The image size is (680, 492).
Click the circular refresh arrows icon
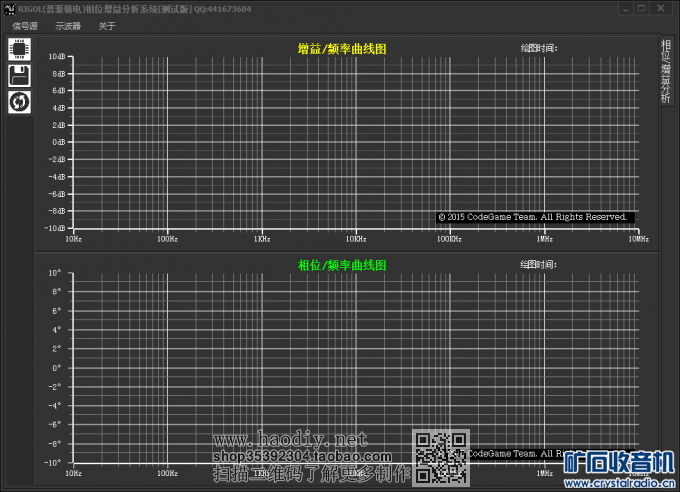click(x=19, y=102)
